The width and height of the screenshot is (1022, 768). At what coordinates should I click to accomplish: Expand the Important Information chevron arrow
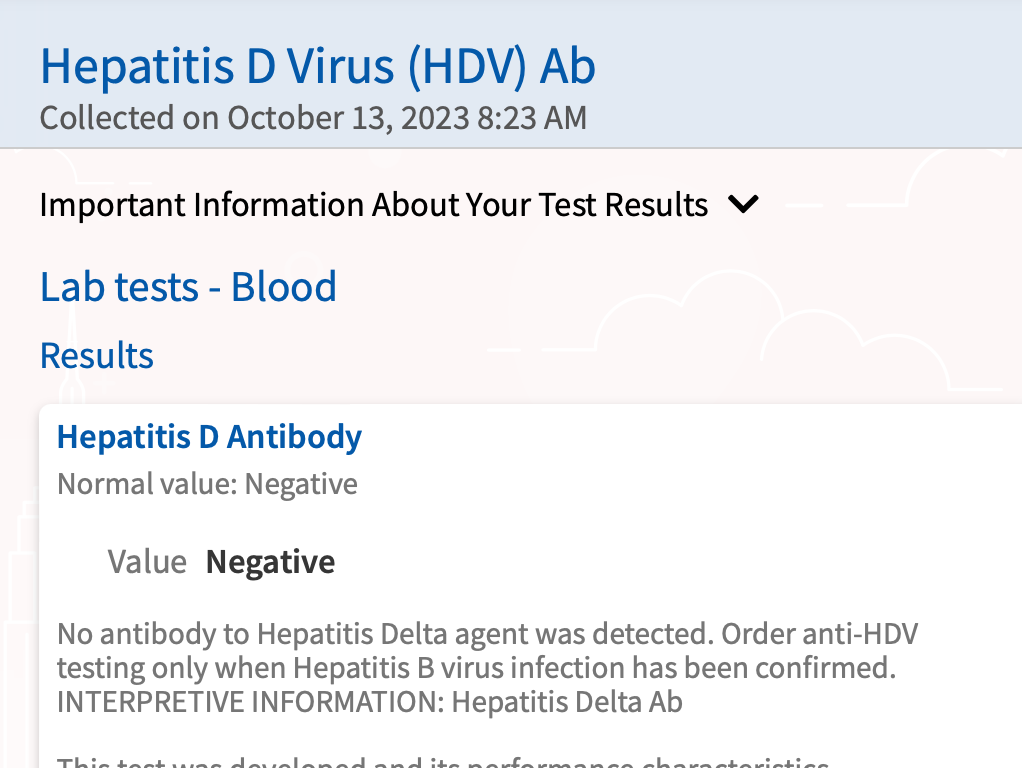[743, 205]
